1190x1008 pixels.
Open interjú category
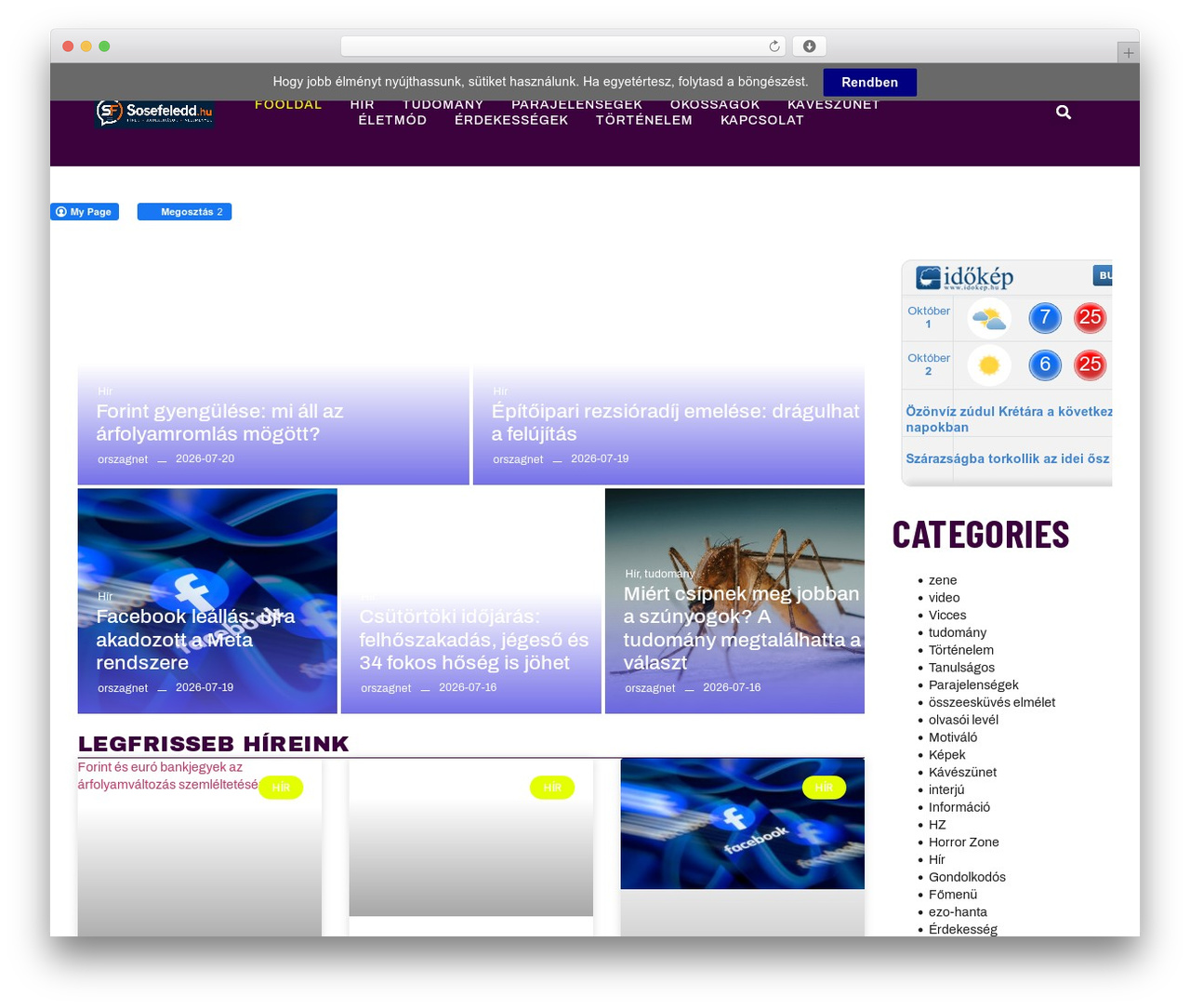(946, 789)
